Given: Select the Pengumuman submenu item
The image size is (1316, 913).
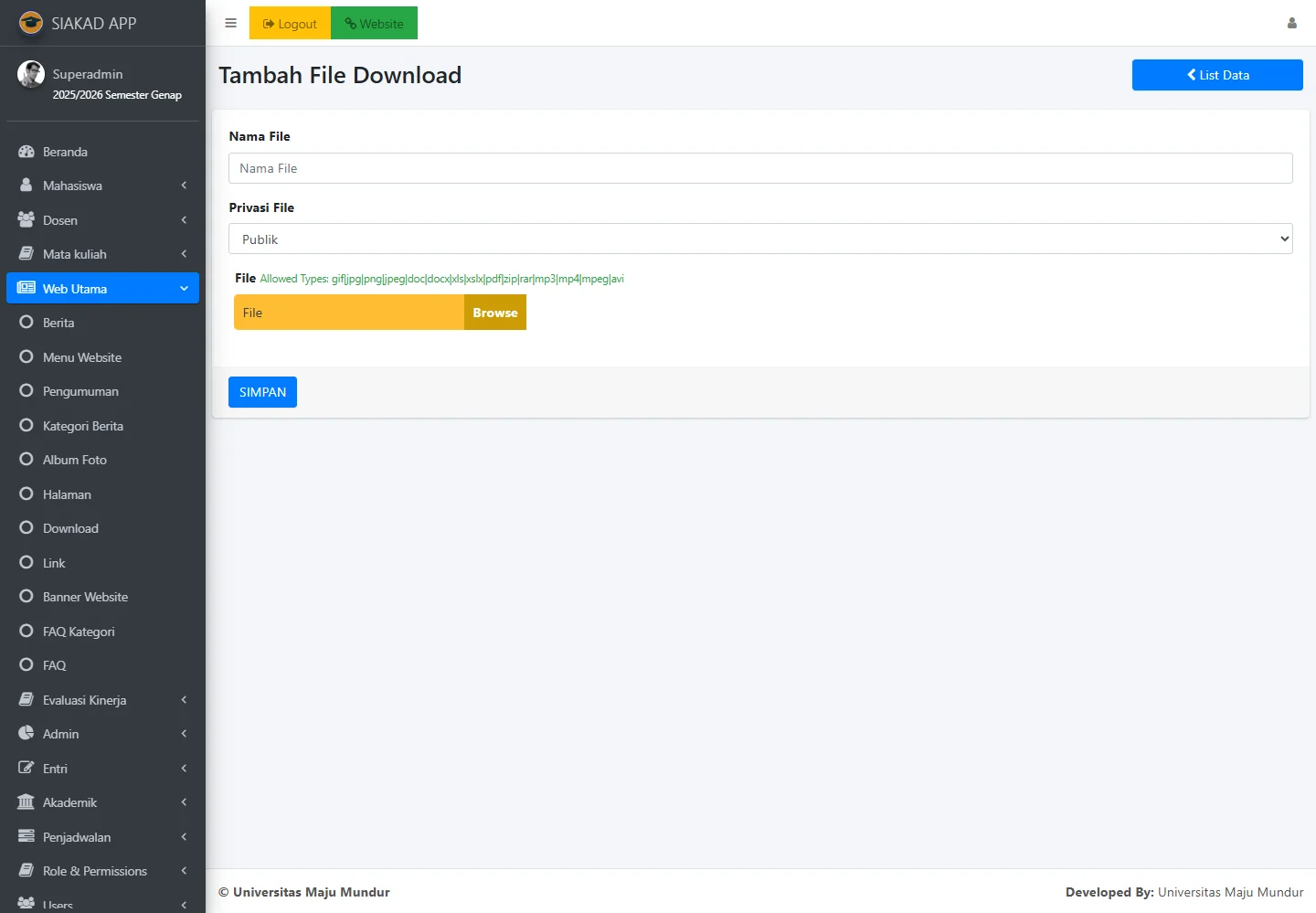Looking at the screenshot, I should click(80, 391).
